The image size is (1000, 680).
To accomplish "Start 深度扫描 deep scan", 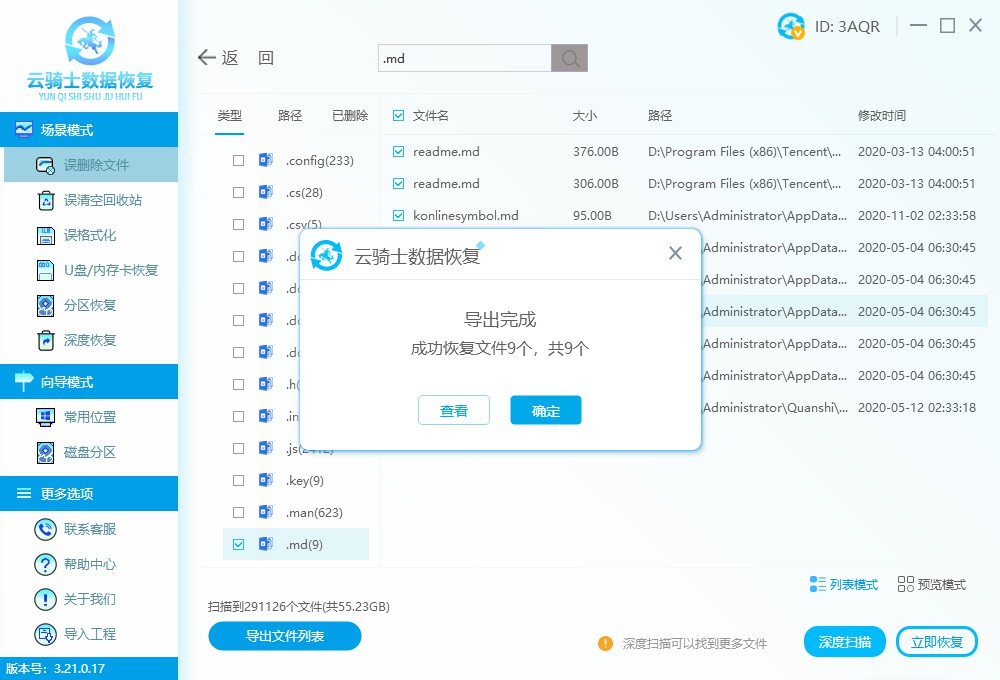I will click(x=844, y=642).
